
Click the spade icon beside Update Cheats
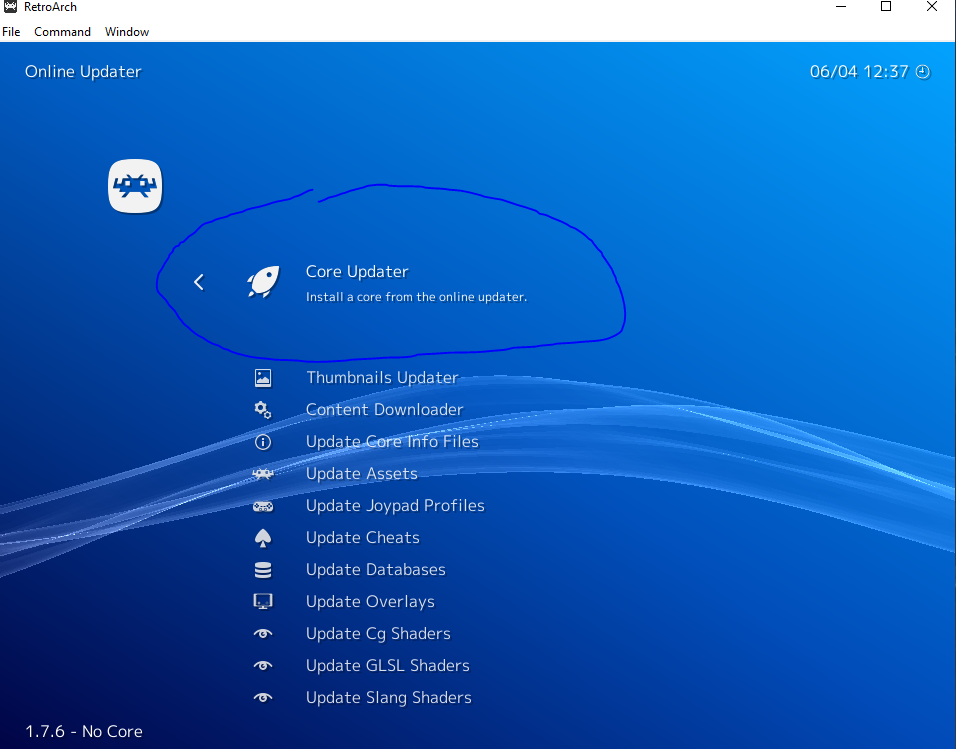pos(263,538)
